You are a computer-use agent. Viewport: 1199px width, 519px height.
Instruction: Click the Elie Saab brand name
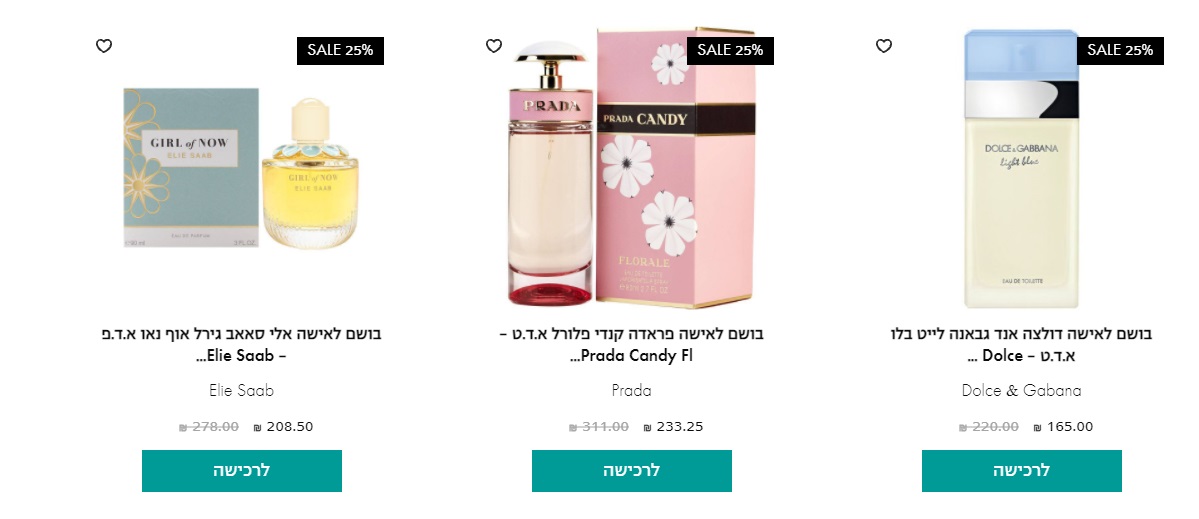242,391
